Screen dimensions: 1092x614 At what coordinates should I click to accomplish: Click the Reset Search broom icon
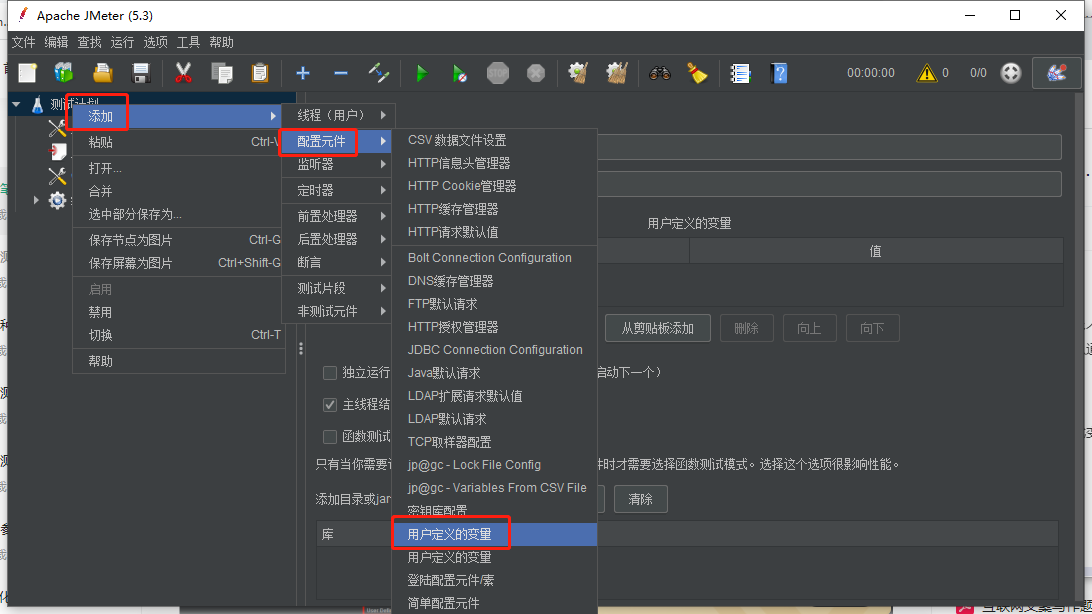[x=697, y=72]
